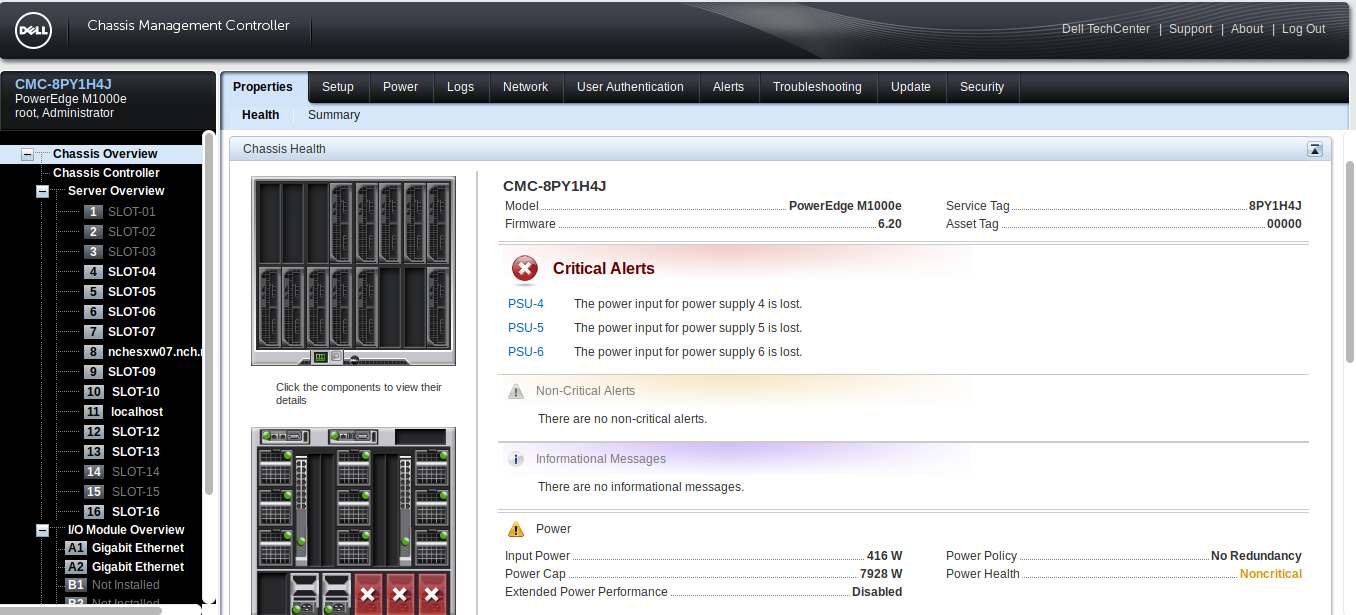Select the Health sub-tab

point(261,115)
